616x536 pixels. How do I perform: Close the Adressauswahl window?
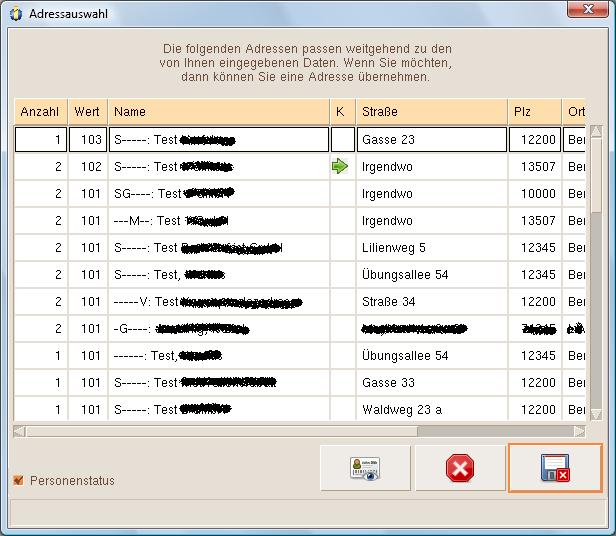[x=587, y=9]
